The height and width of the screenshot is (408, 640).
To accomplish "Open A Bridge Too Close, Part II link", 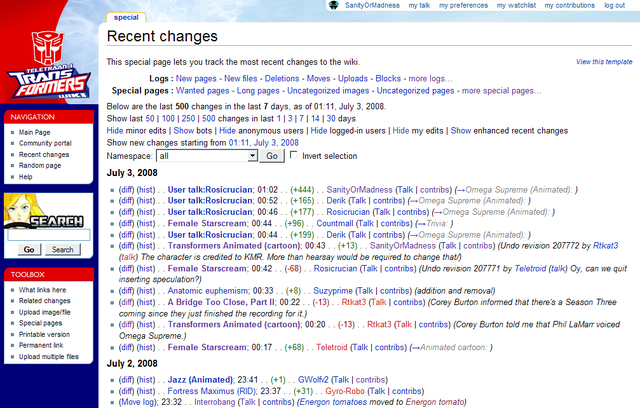I will (x=221, y=302).
